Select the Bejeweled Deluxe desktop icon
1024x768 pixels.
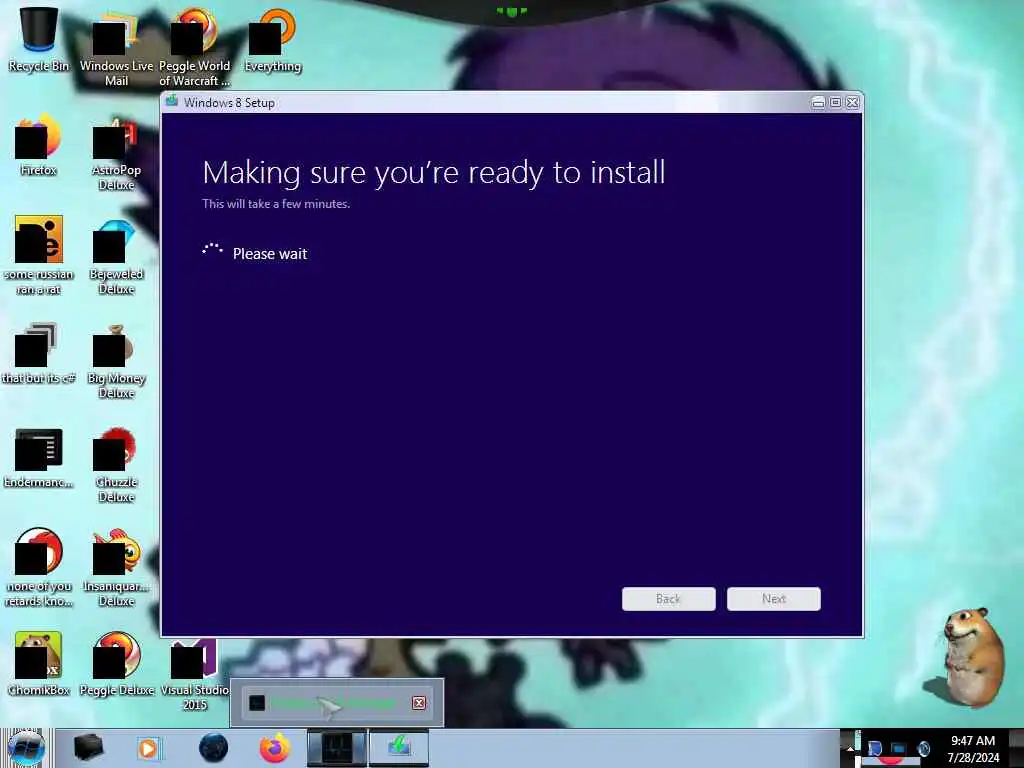[116, 255]
